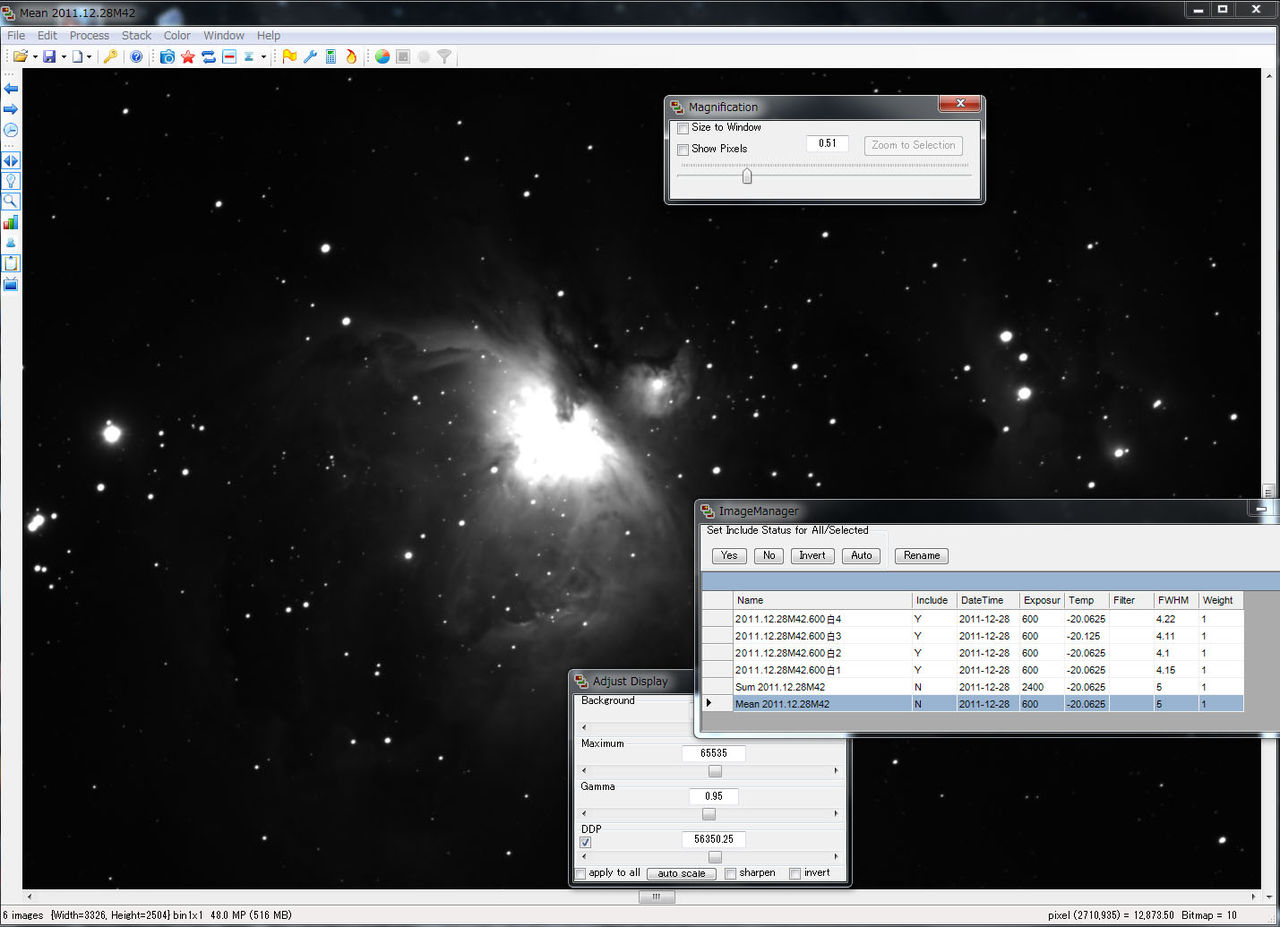Click the open folder toolbar icon

pos(19,57)
